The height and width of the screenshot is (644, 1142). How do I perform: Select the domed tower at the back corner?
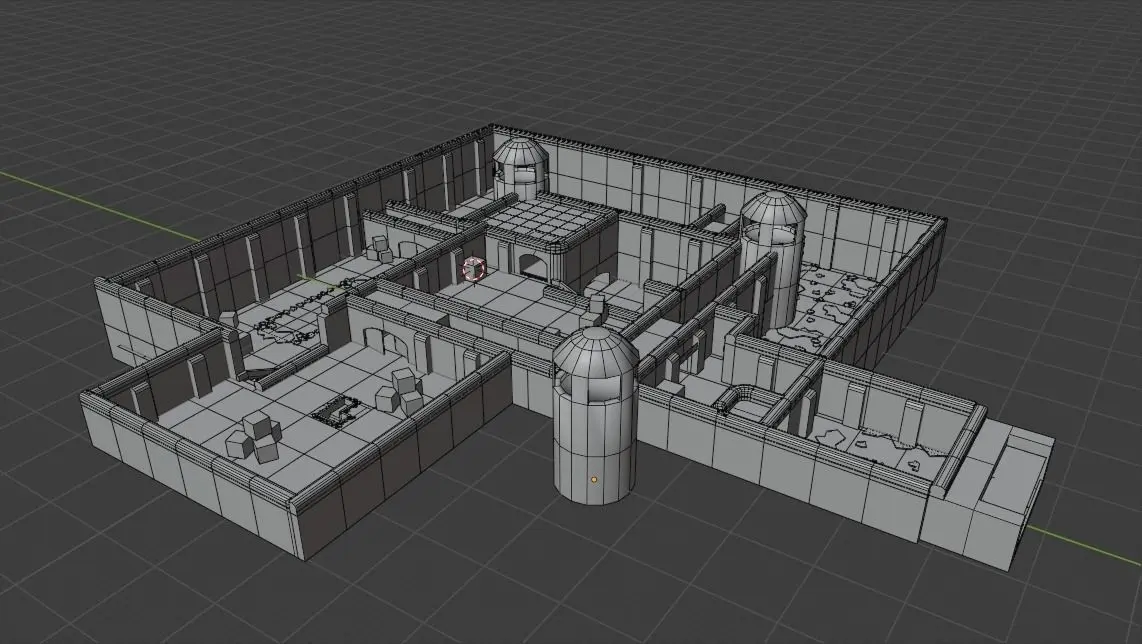519,168
